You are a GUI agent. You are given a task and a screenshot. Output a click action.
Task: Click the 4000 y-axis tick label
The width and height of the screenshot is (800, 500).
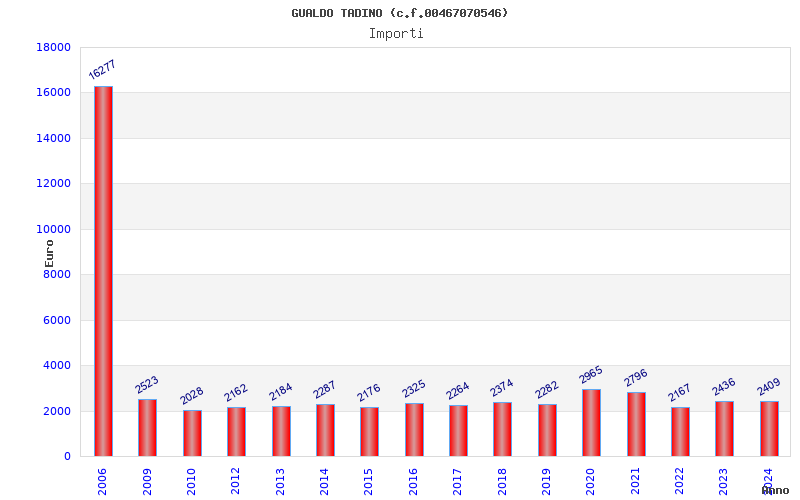(57, 365)
